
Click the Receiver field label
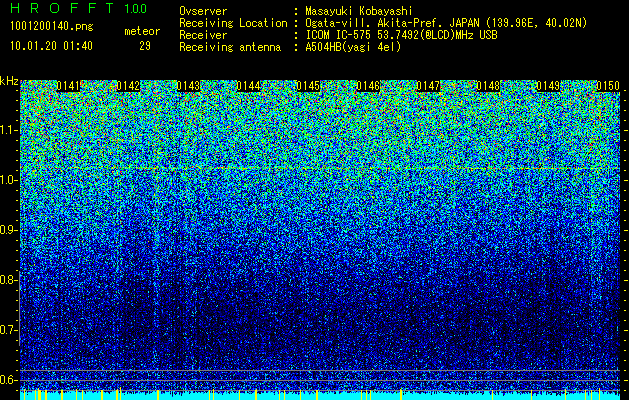203,35
